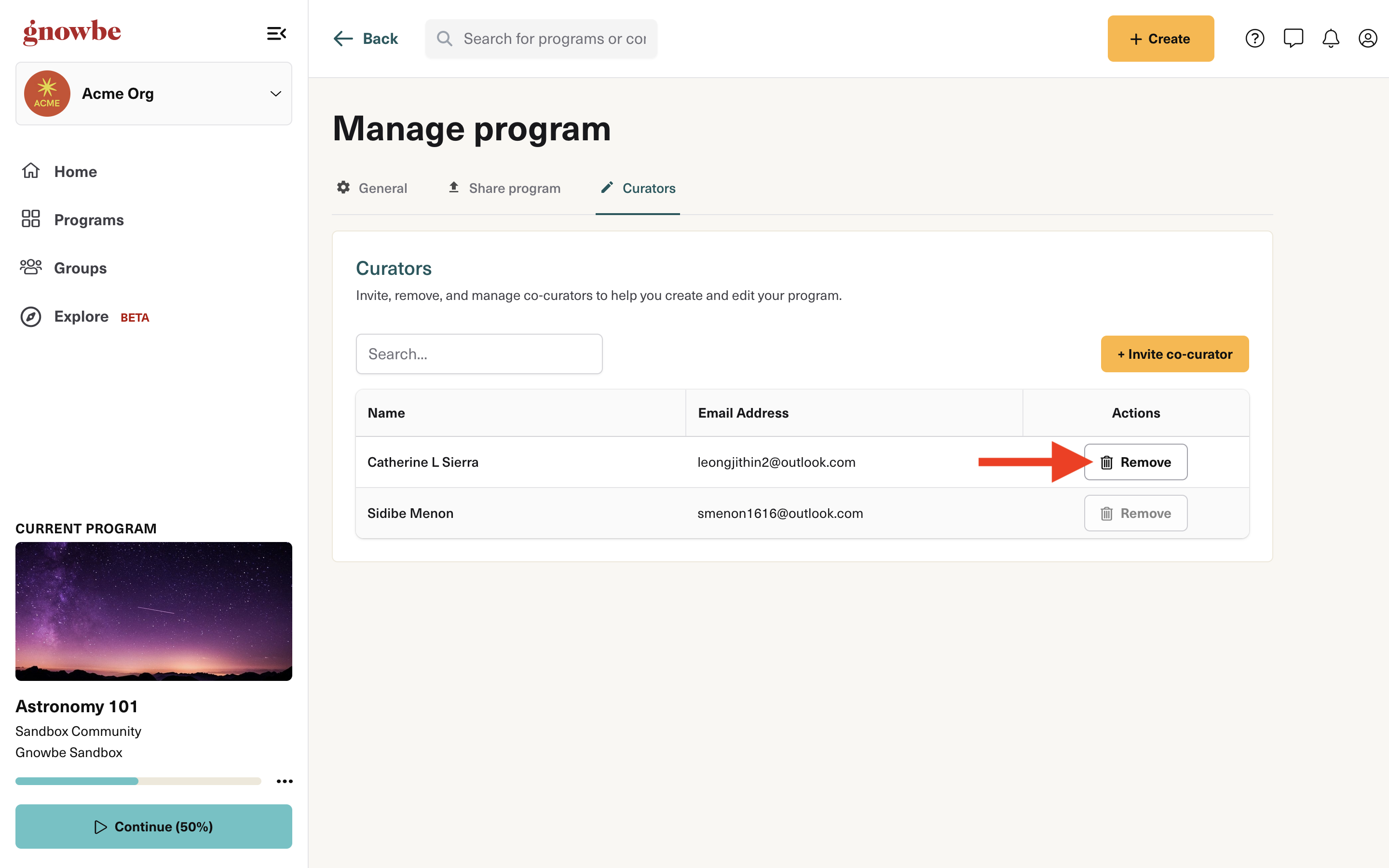Open Groups in the sidebar
The image size is (1389, 868).
click(81, 268)
